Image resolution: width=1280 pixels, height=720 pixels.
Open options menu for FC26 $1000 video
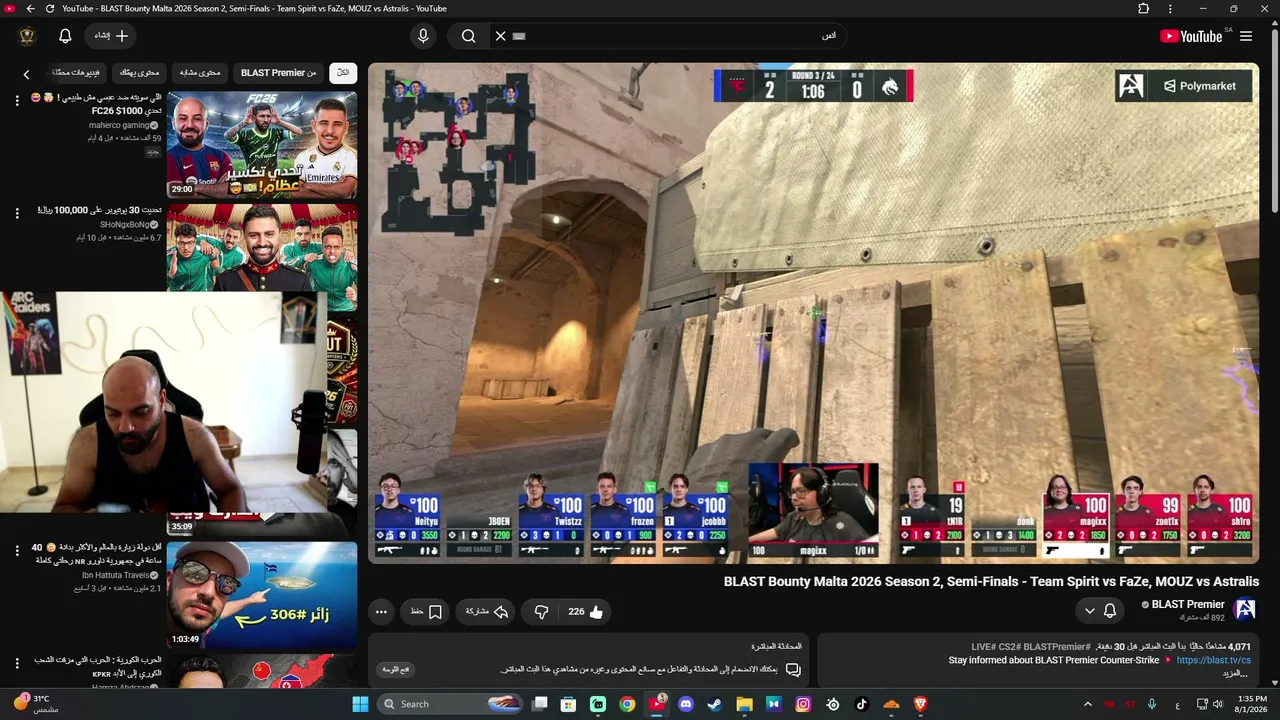[x=17, y=101]
